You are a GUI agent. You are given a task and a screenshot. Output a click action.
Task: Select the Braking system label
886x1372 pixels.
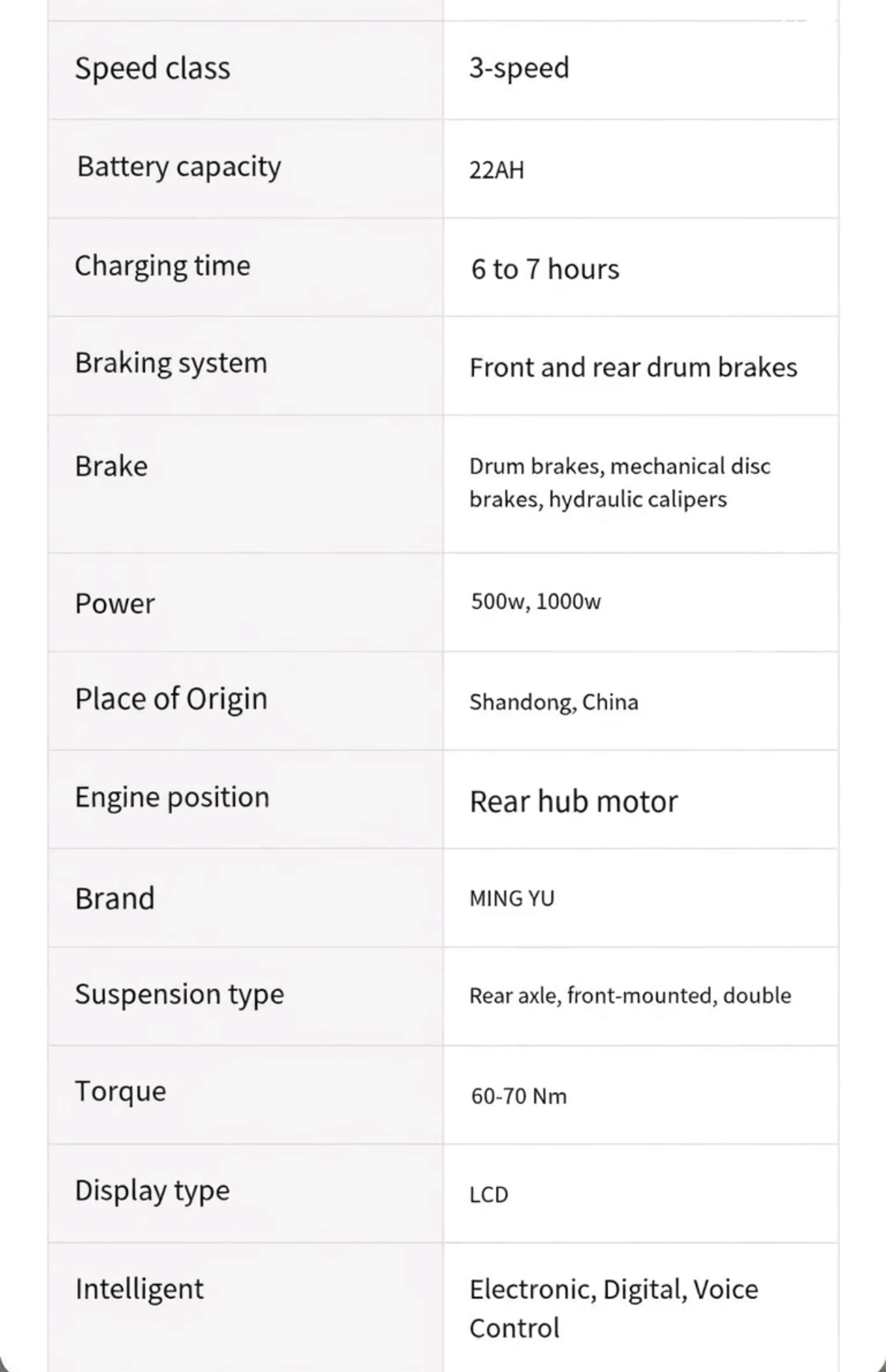click(171, 364)
